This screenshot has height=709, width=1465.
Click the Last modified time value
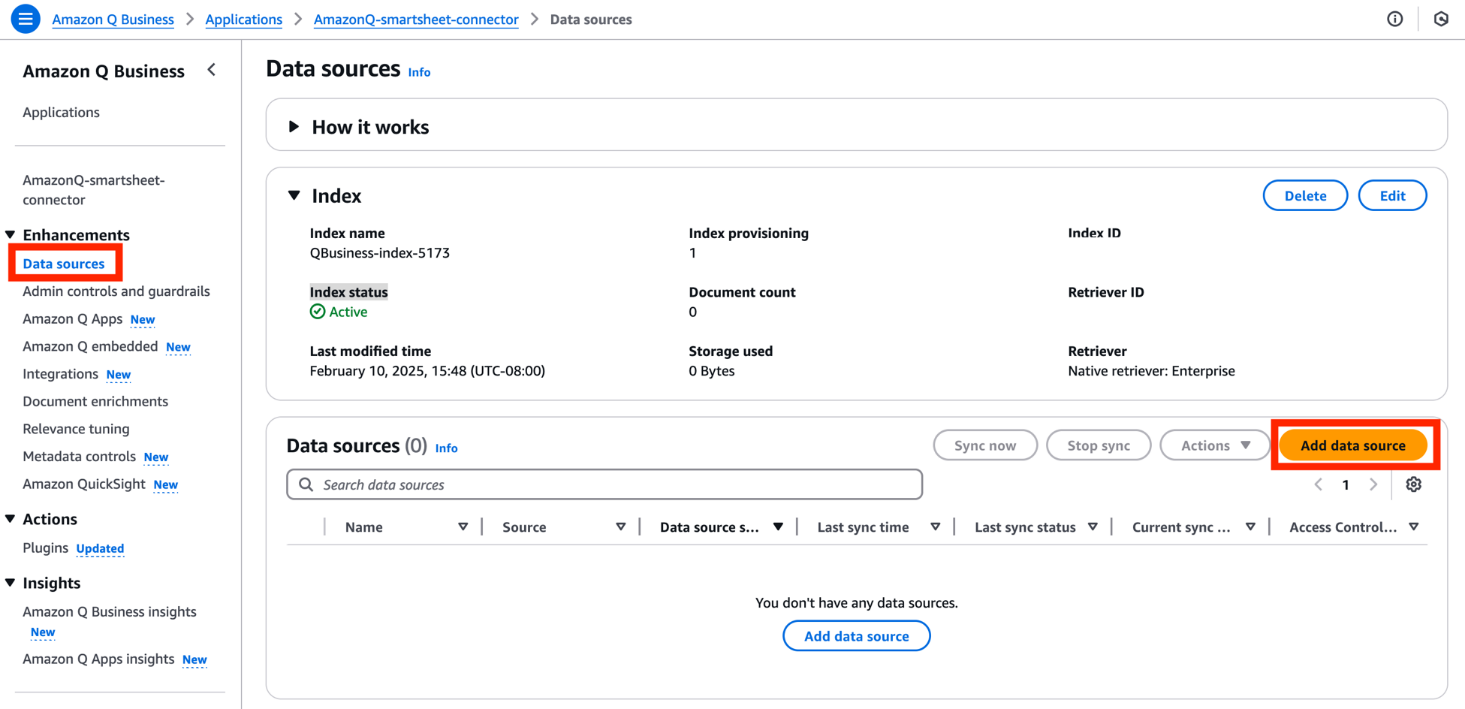coord(427,371)
